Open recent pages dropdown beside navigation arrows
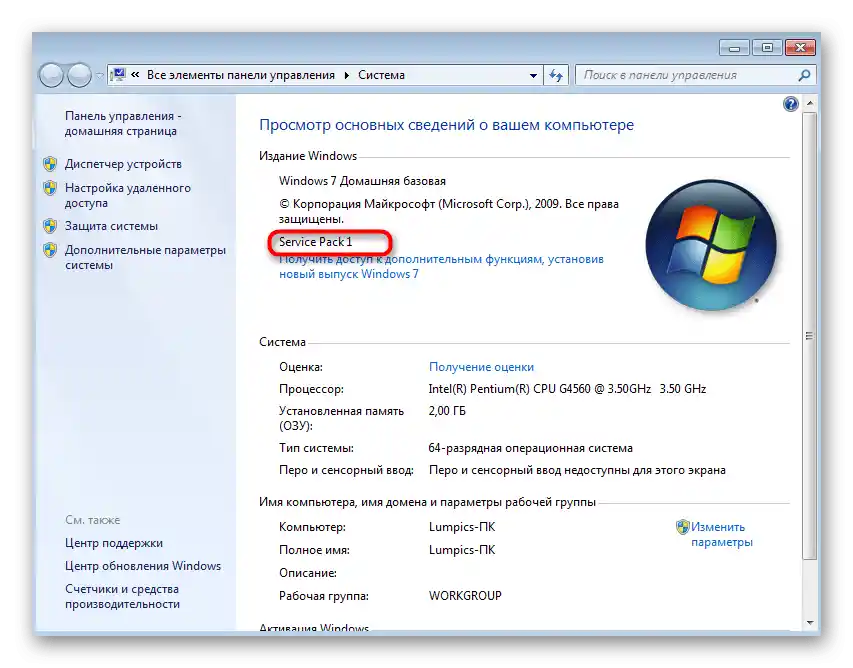Viewport: 853px width, 668px height. (x=100, y=76)
